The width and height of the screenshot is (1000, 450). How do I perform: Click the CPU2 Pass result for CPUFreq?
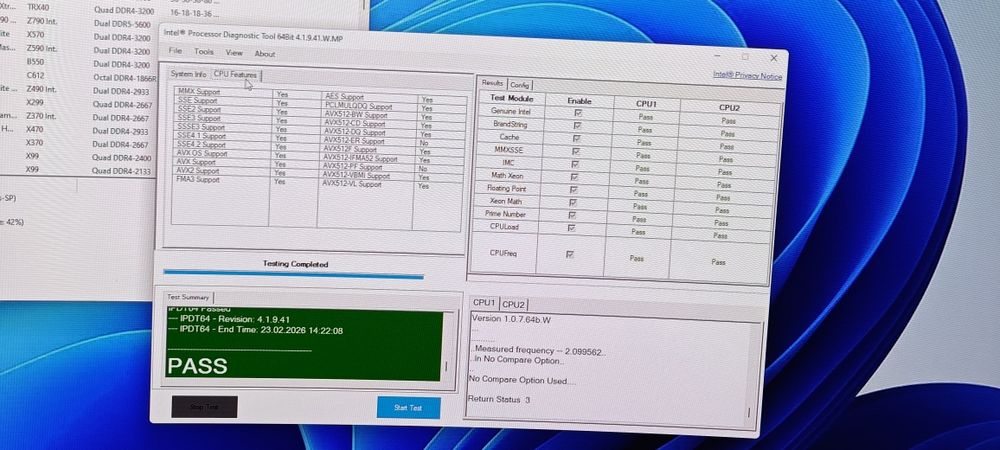[718, 262]
